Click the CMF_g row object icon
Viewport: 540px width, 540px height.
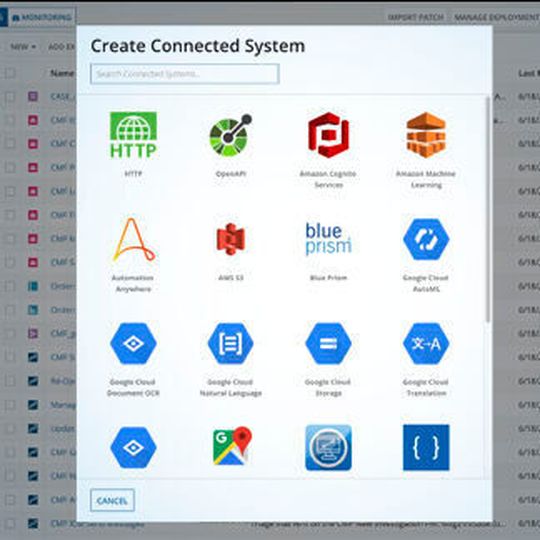point(33,333)
